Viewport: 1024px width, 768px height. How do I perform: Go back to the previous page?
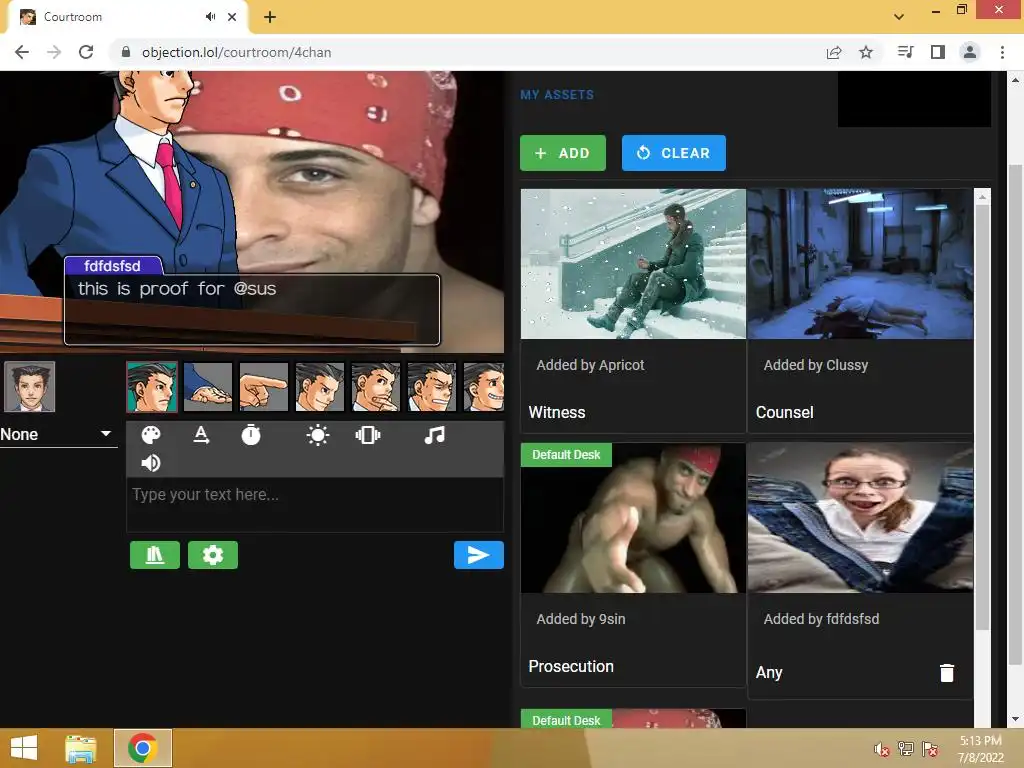22,52
